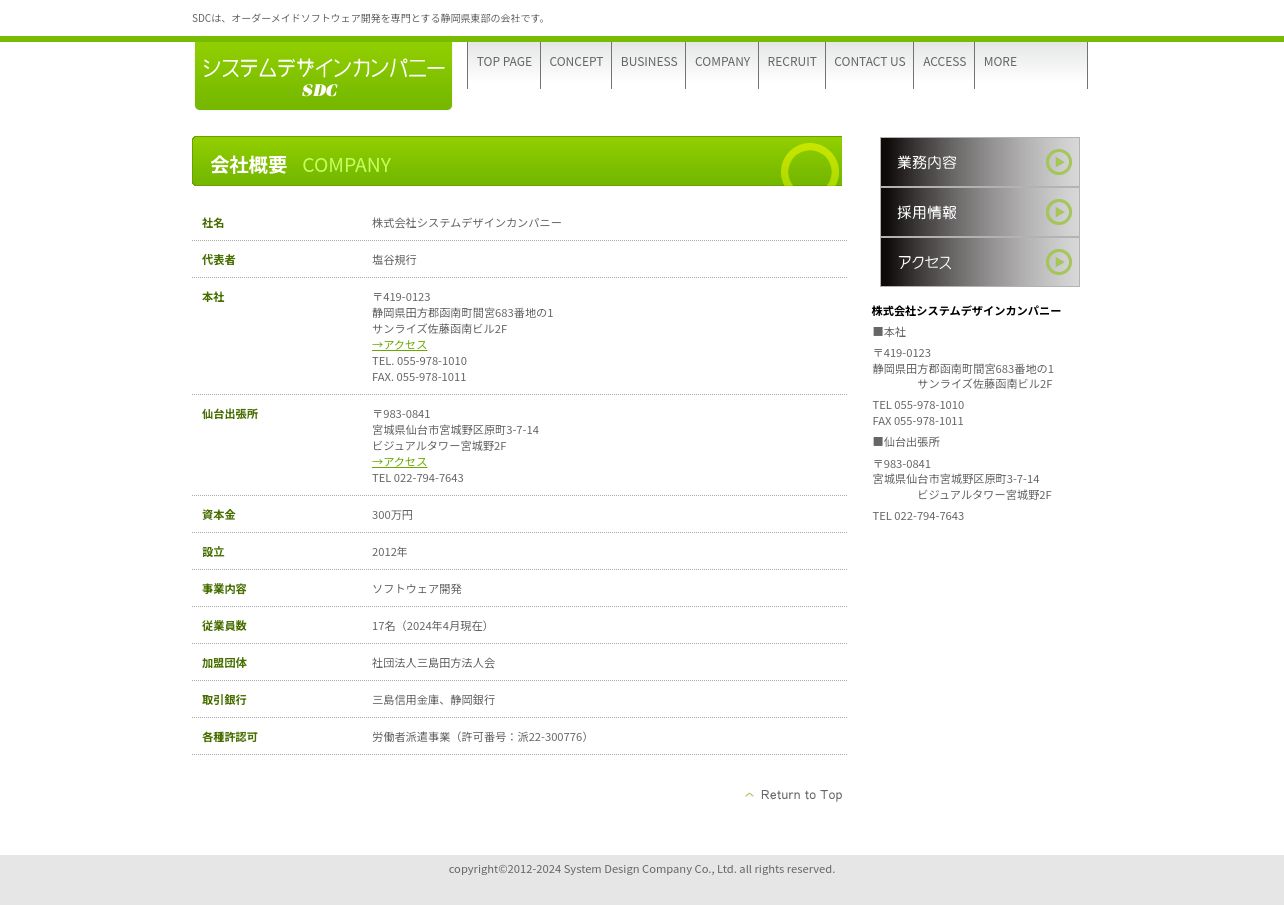
Task: Click 三島信用金庫、静岡銀行
Action: [x=433, y=700]
